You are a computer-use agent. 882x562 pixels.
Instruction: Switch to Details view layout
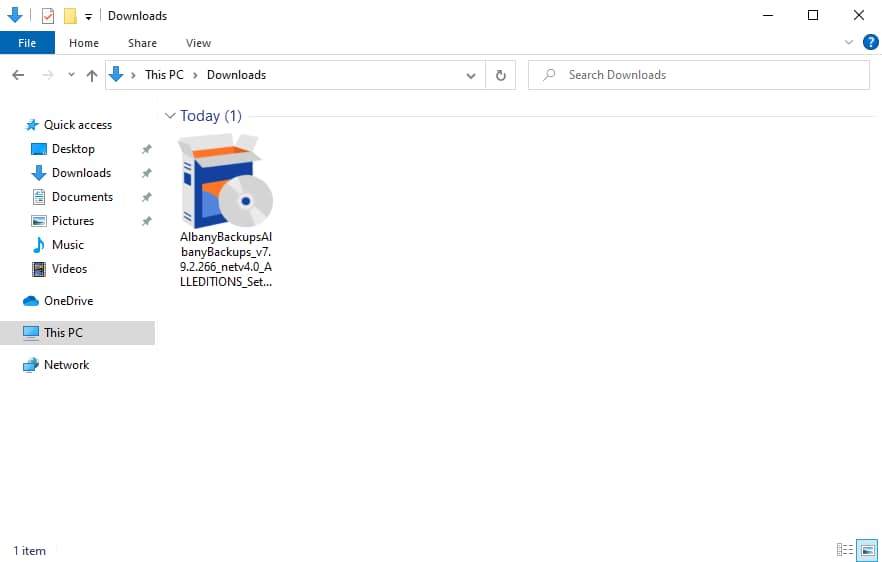pos(844,550)
